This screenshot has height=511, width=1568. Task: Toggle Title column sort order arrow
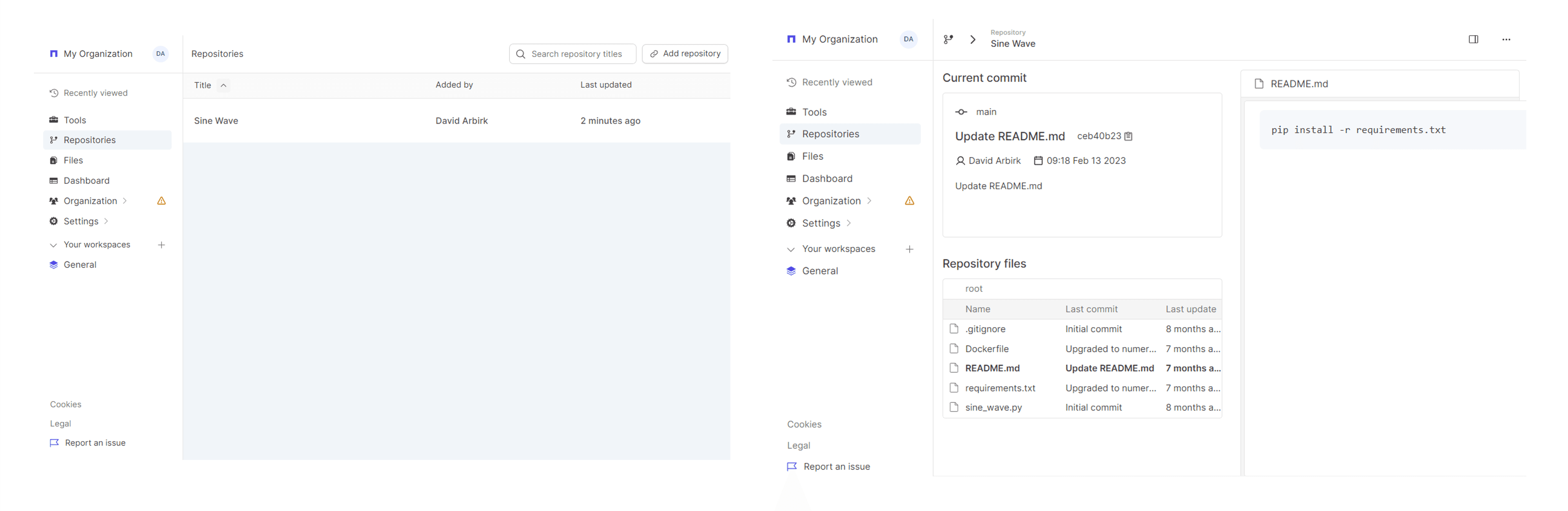point(223,85)
